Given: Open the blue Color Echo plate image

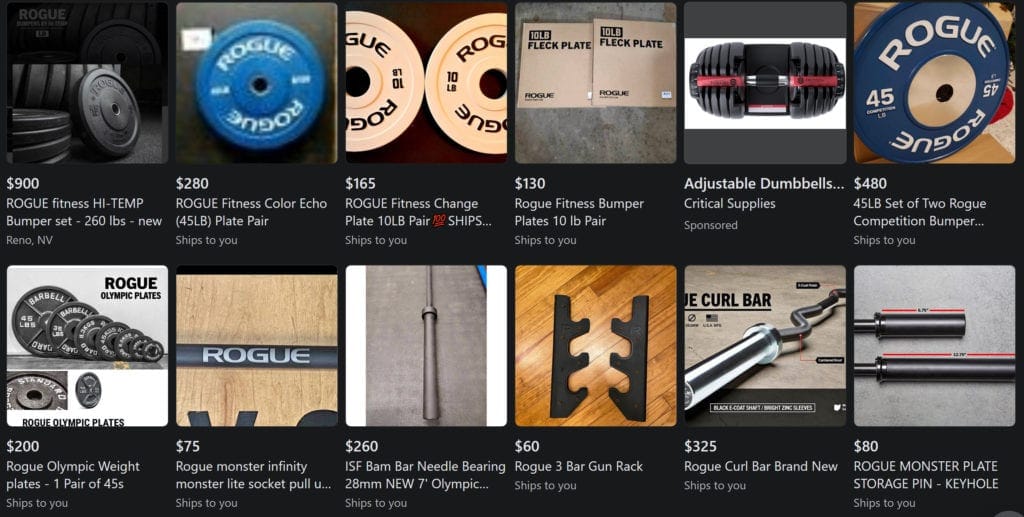Looking at the screenshot, I should [x=257, y=83].
